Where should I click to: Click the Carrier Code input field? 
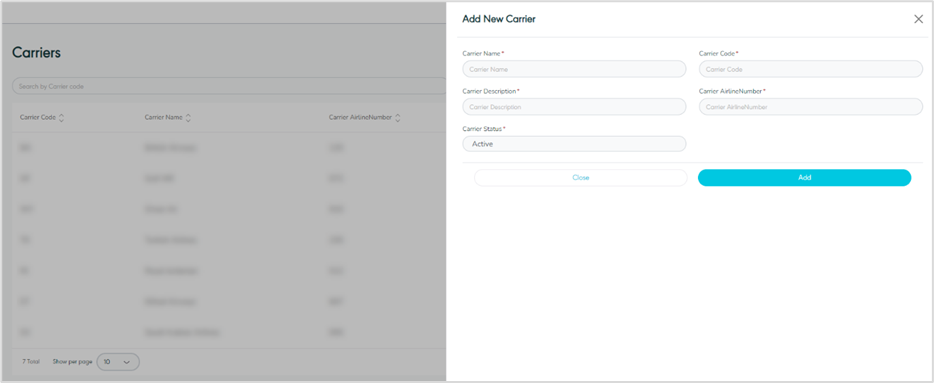(x=811, y=69)
